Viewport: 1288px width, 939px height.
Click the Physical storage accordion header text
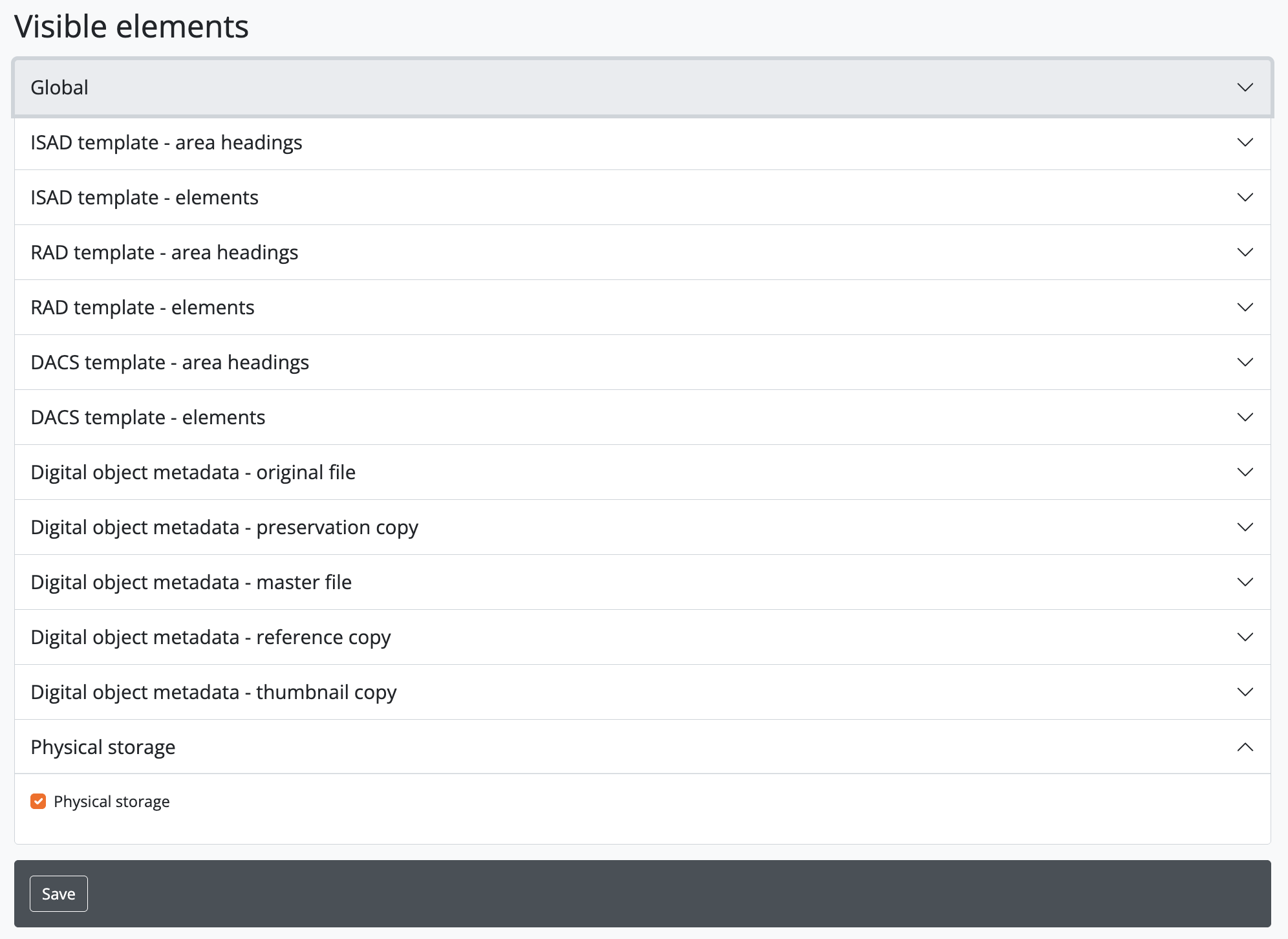pos(103,747)
